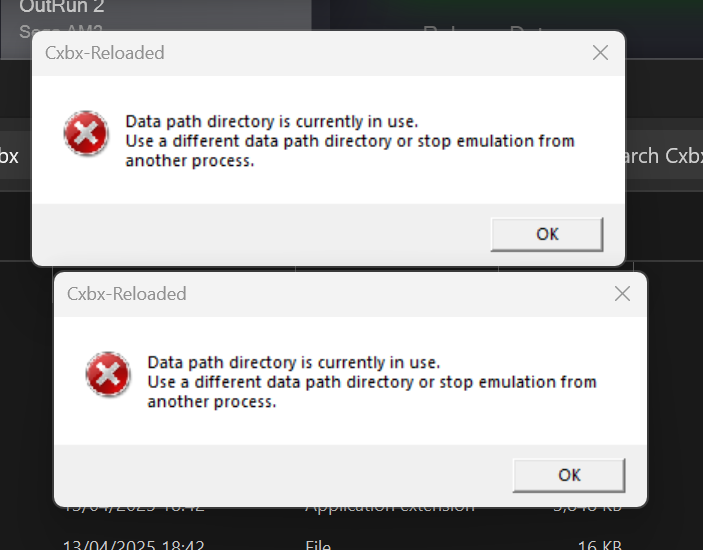The image size is (703, 550).
Task: Click gray footer area of upper dialog
Action: click(x=260, y=234)
